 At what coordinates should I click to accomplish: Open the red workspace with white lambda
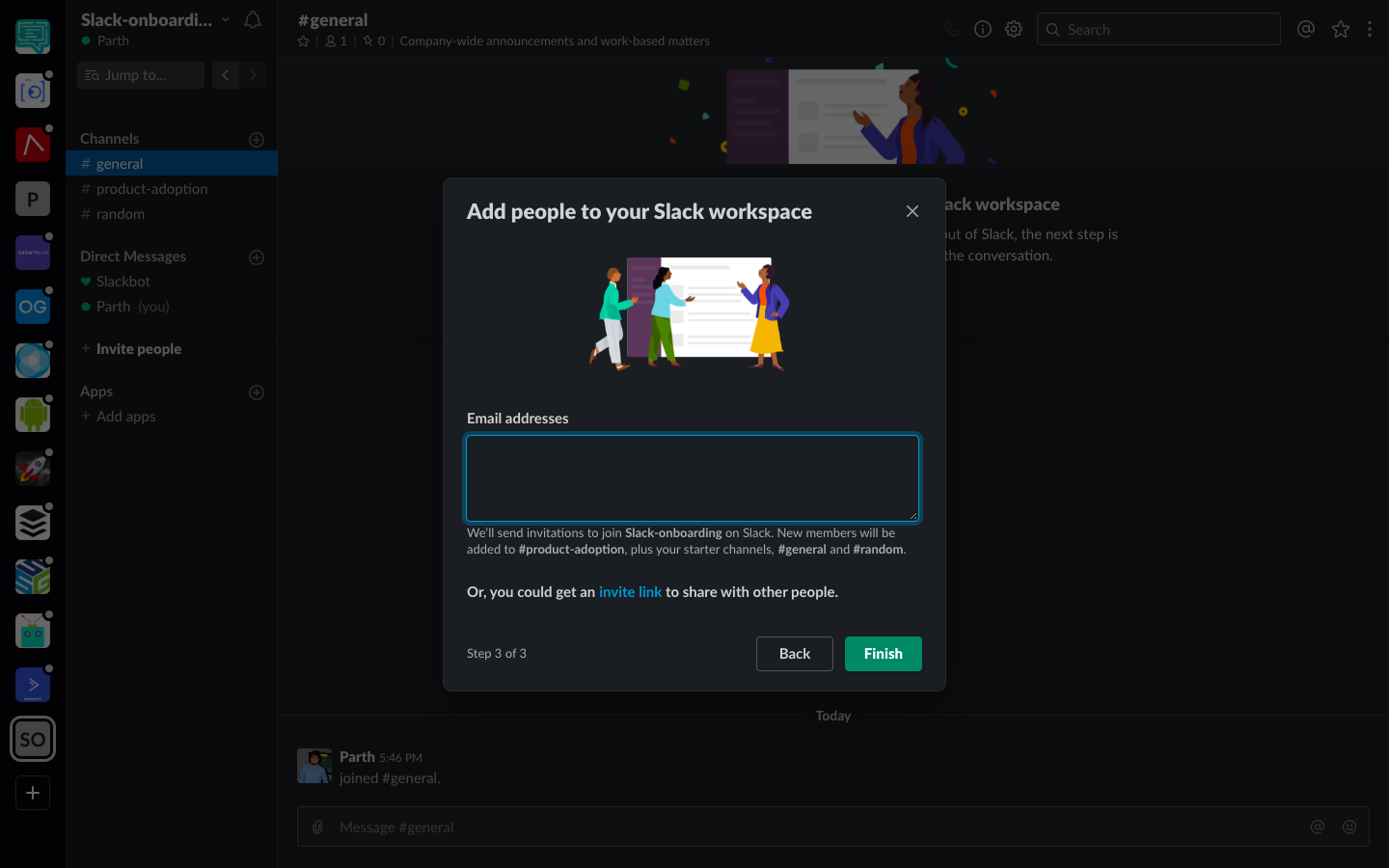(x=33, y=145)
